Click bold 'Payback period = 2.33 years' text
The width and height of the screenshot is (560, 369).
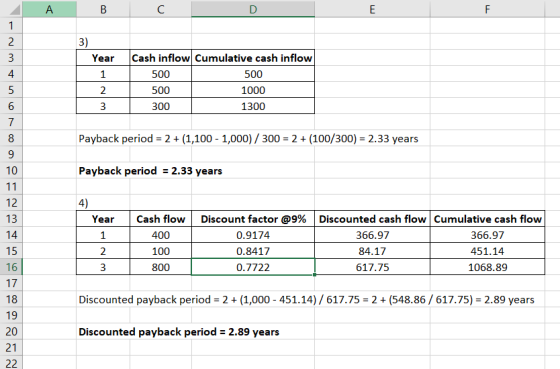(150, 171)
